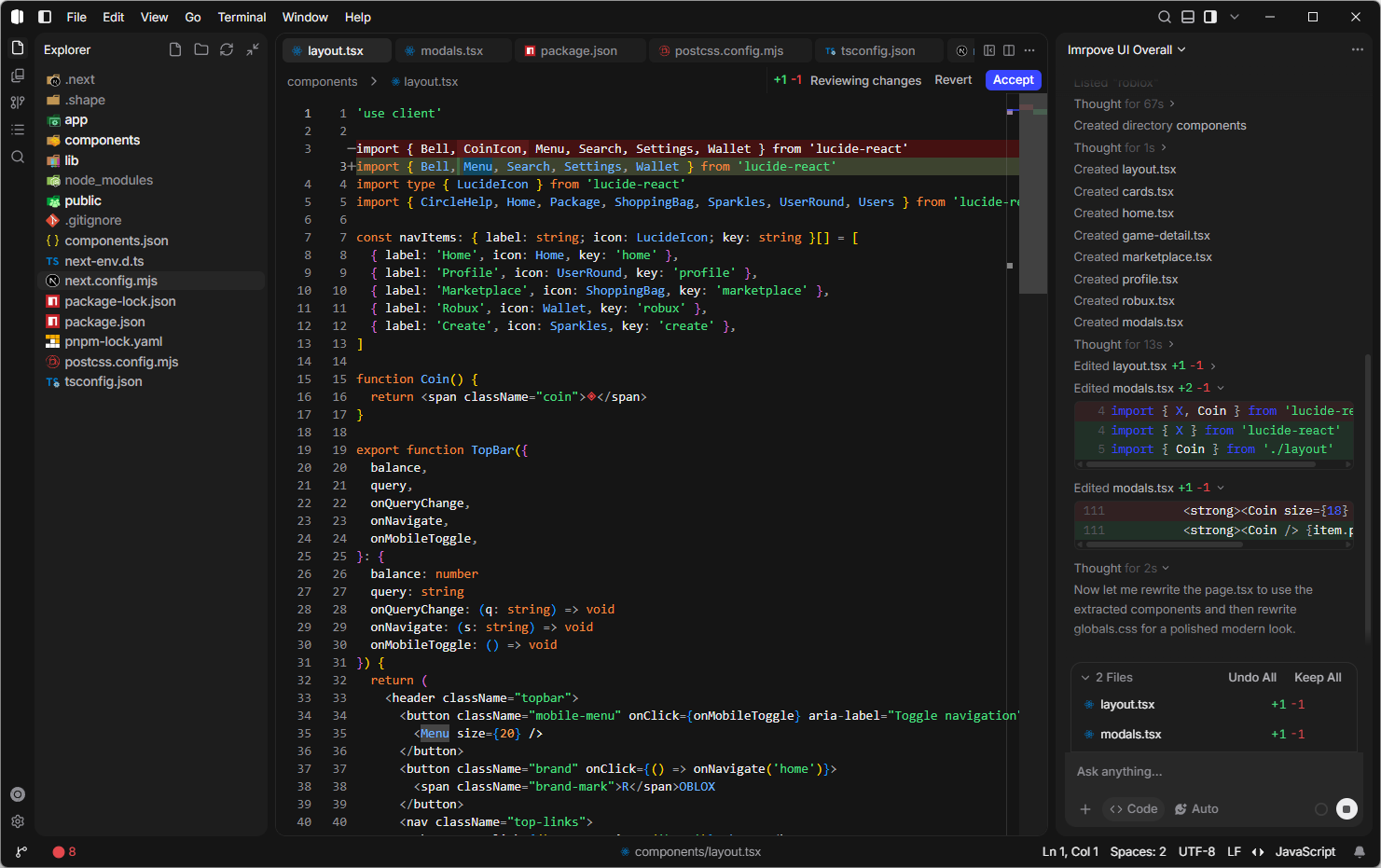
Task: Collapse the '2 Files' changes list
Action: click(x=1107, y=678)
